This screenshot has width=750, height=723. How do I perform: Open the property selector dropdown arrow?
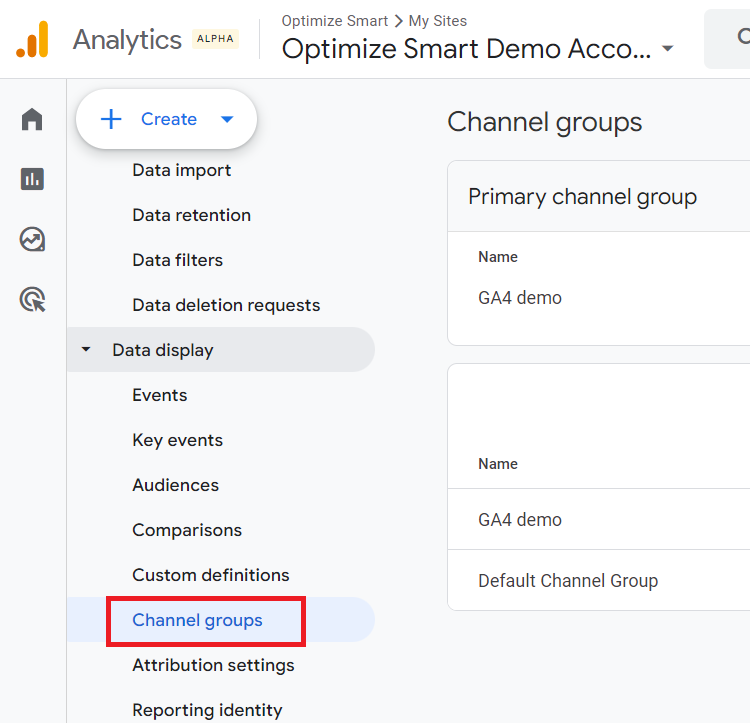(667, 48)
